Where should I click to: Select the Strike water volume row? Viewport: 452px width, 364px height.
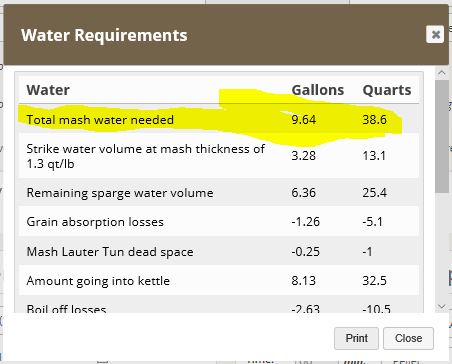click(219, 156)
